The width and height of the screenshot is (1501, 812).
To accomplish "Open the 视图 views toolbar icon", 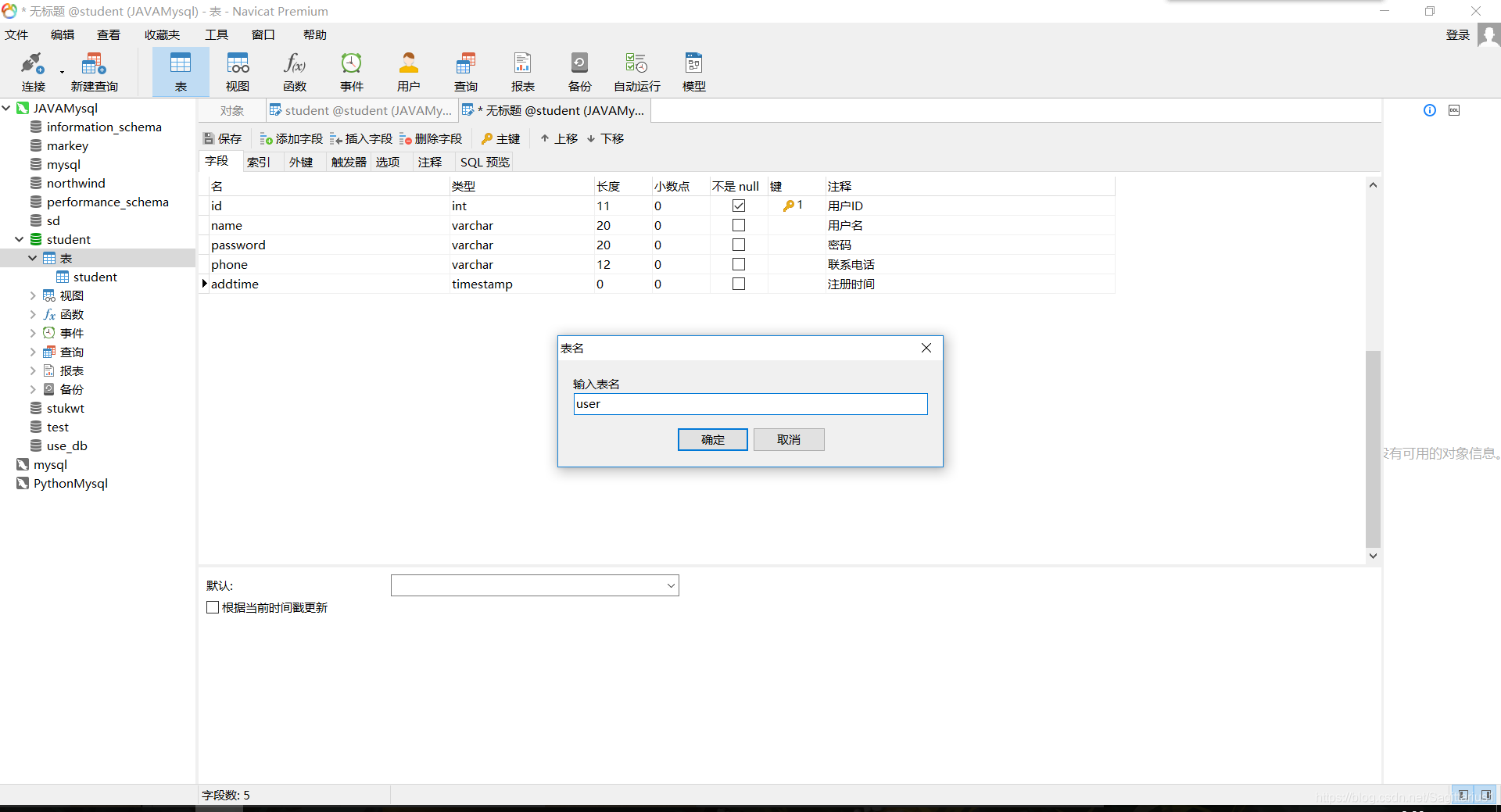I will click(x=238, y=72).
